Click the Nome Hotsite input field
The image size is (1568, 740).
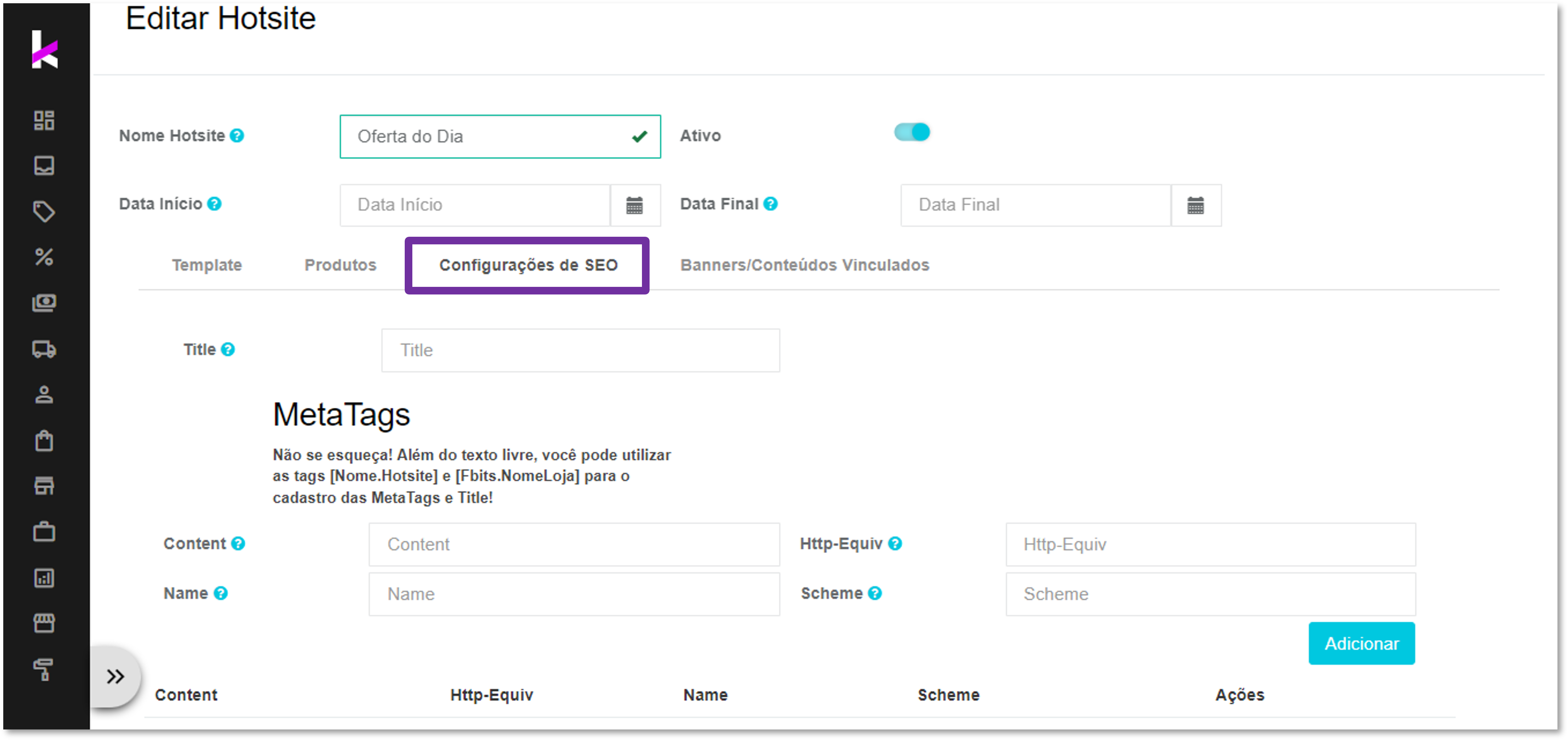(500, 136)
